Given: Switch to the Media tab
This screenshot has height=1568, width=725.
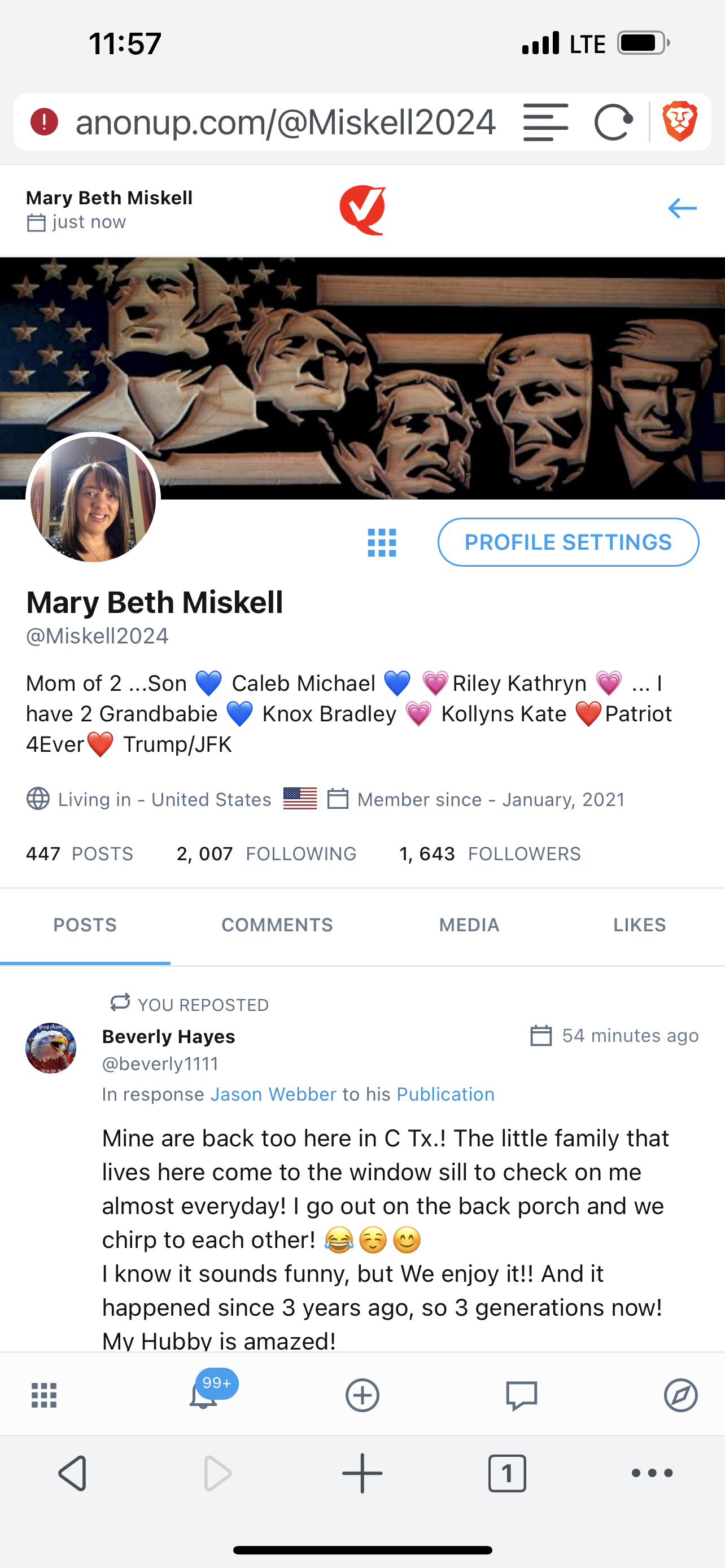Looking at the screenshot, I should [469, 925].
